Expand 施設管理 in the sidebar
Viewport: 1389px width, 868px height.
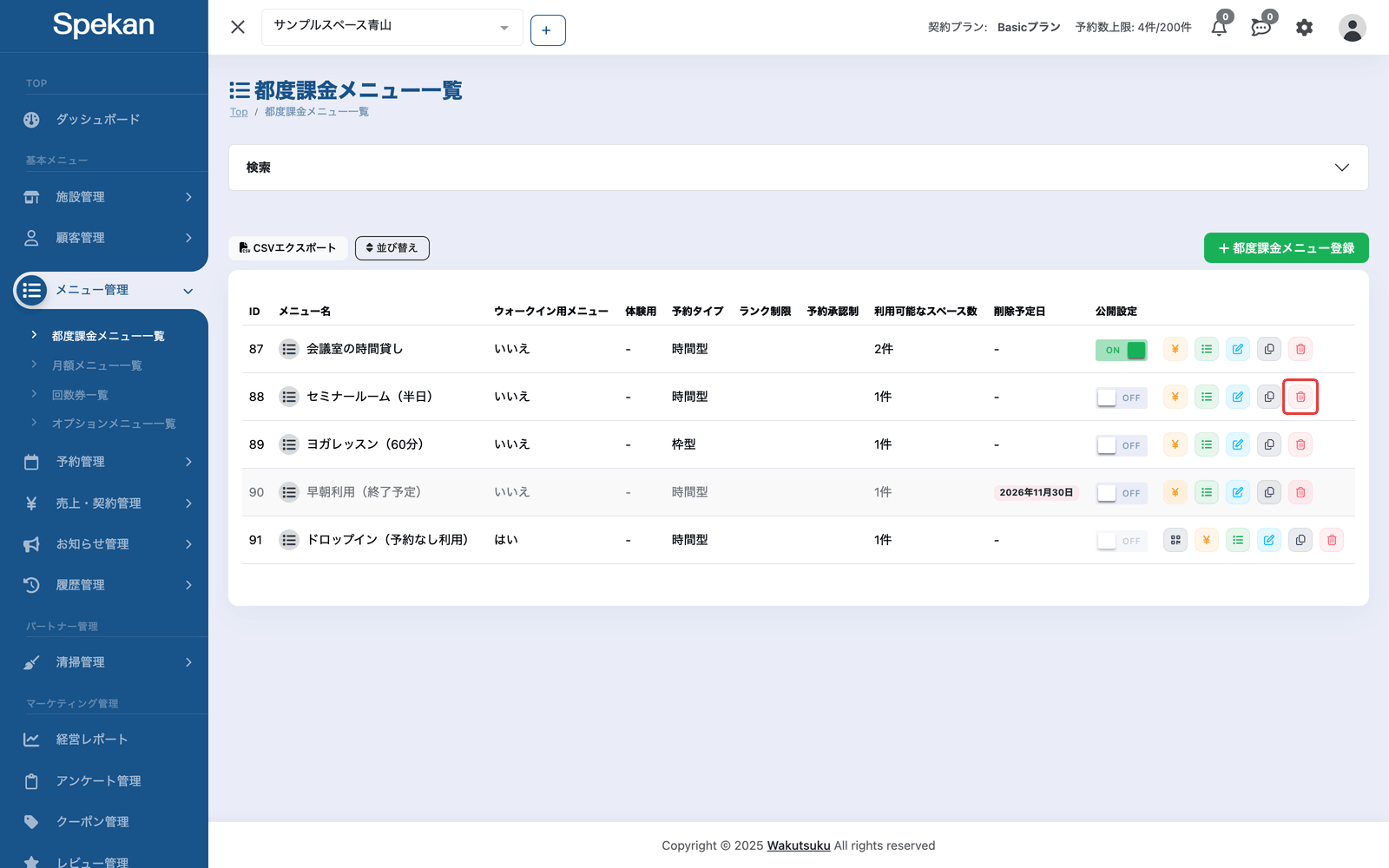[x=104, y=197]
